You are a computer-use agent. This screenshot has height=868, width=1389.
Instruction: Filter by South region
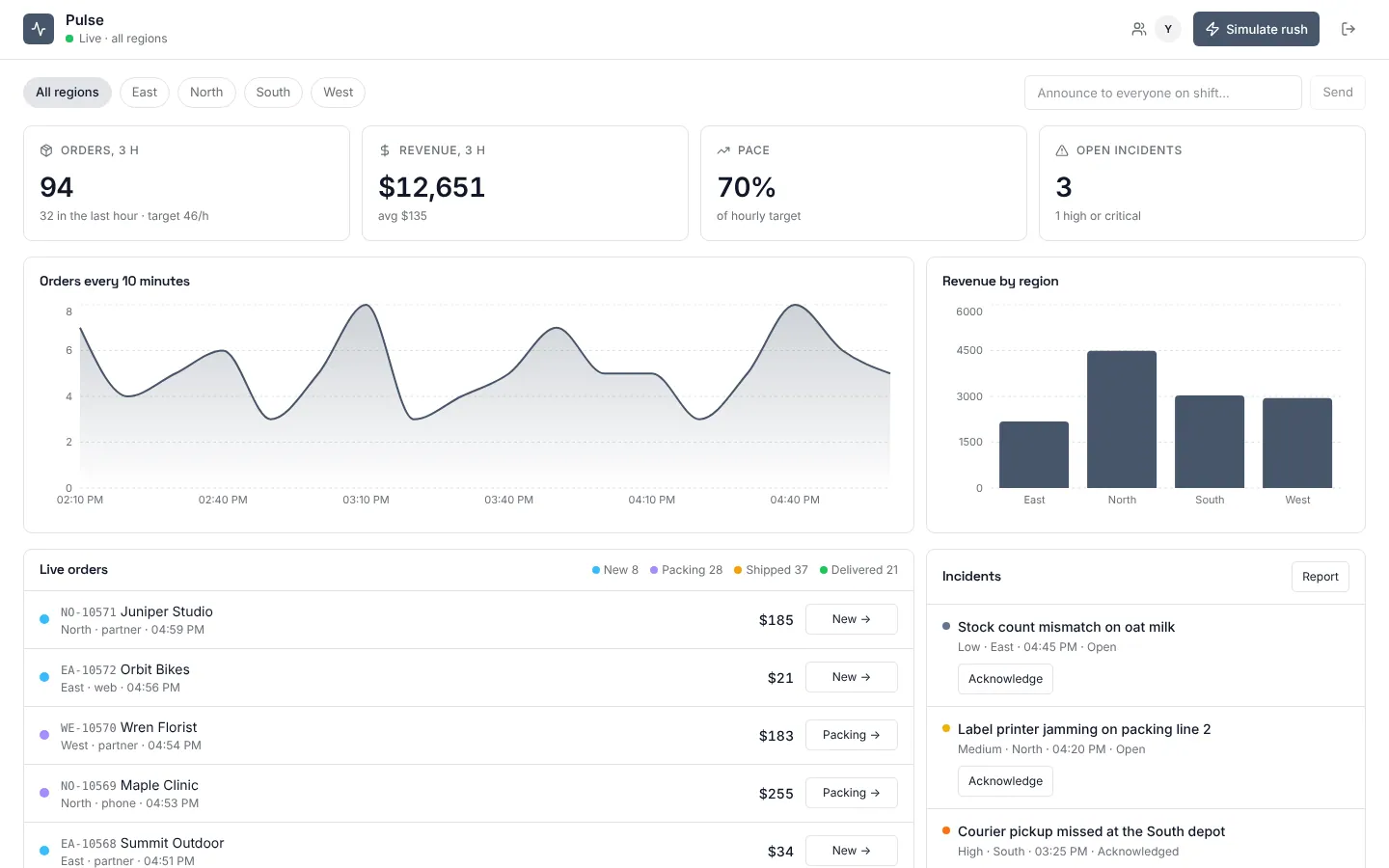click(x=273, y=93)
